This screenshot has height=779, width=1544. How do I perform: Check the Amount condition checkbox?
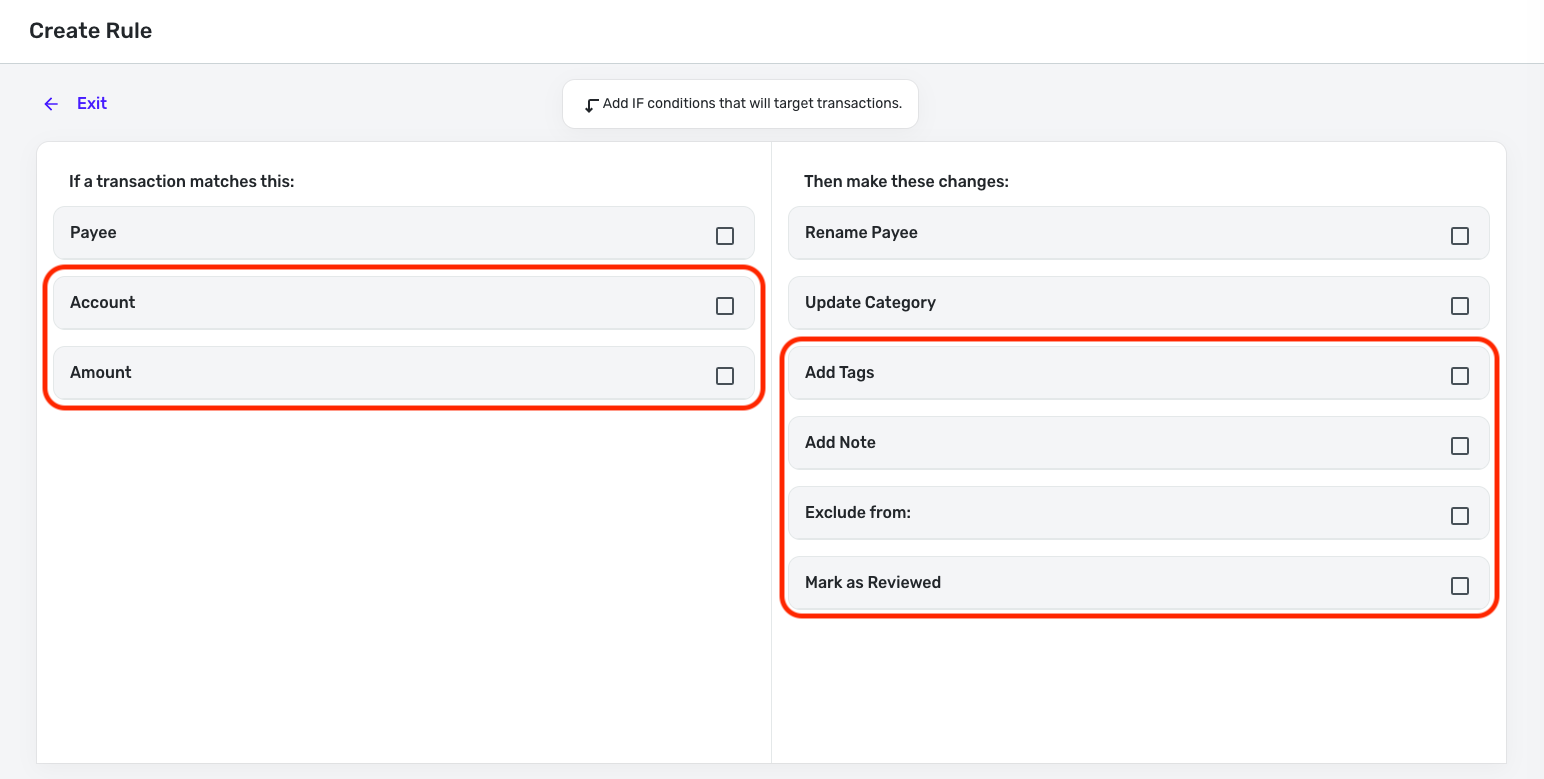(725, 376)
